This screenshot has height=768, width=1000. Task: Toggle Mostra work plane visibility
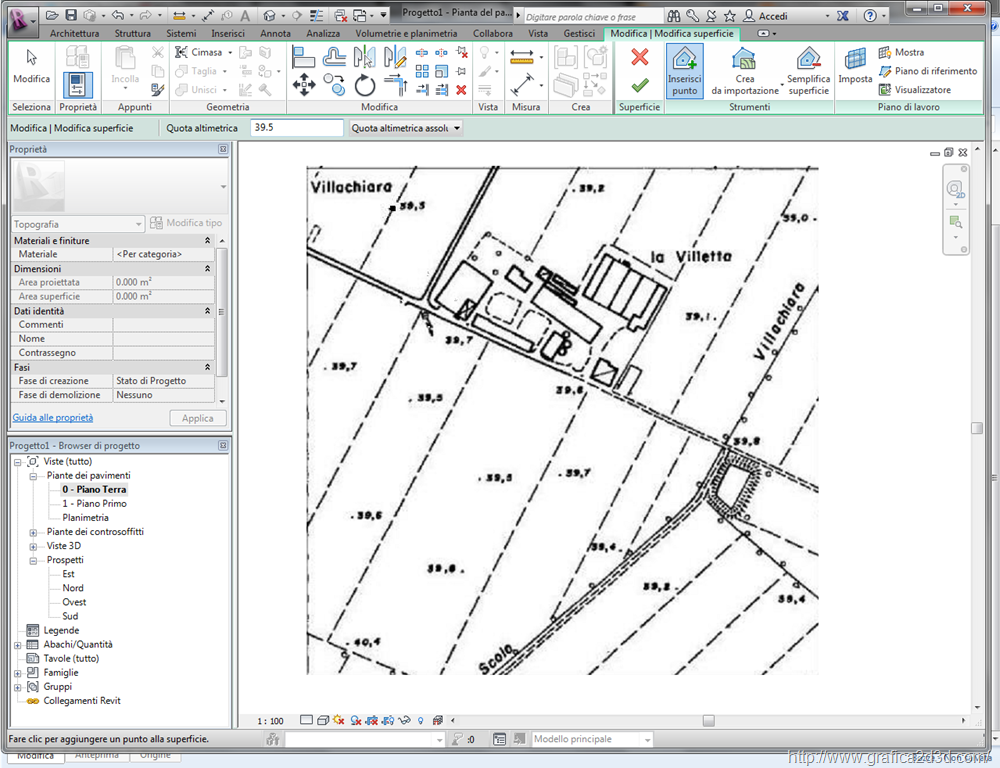click(x=900, y=52)
